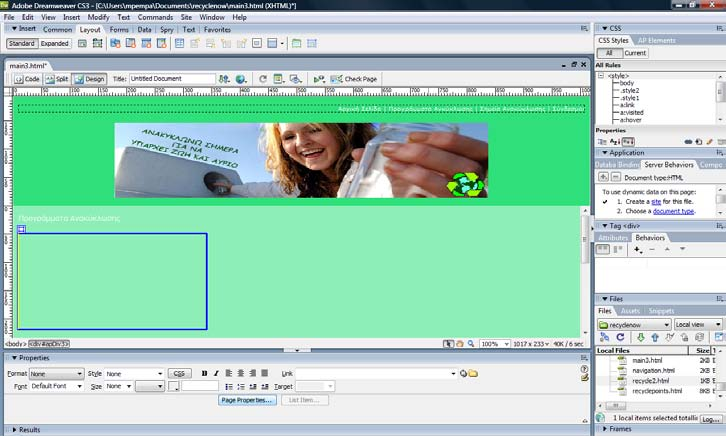
Task: Click Get Files green down arrow
Action: pos(640,337)
